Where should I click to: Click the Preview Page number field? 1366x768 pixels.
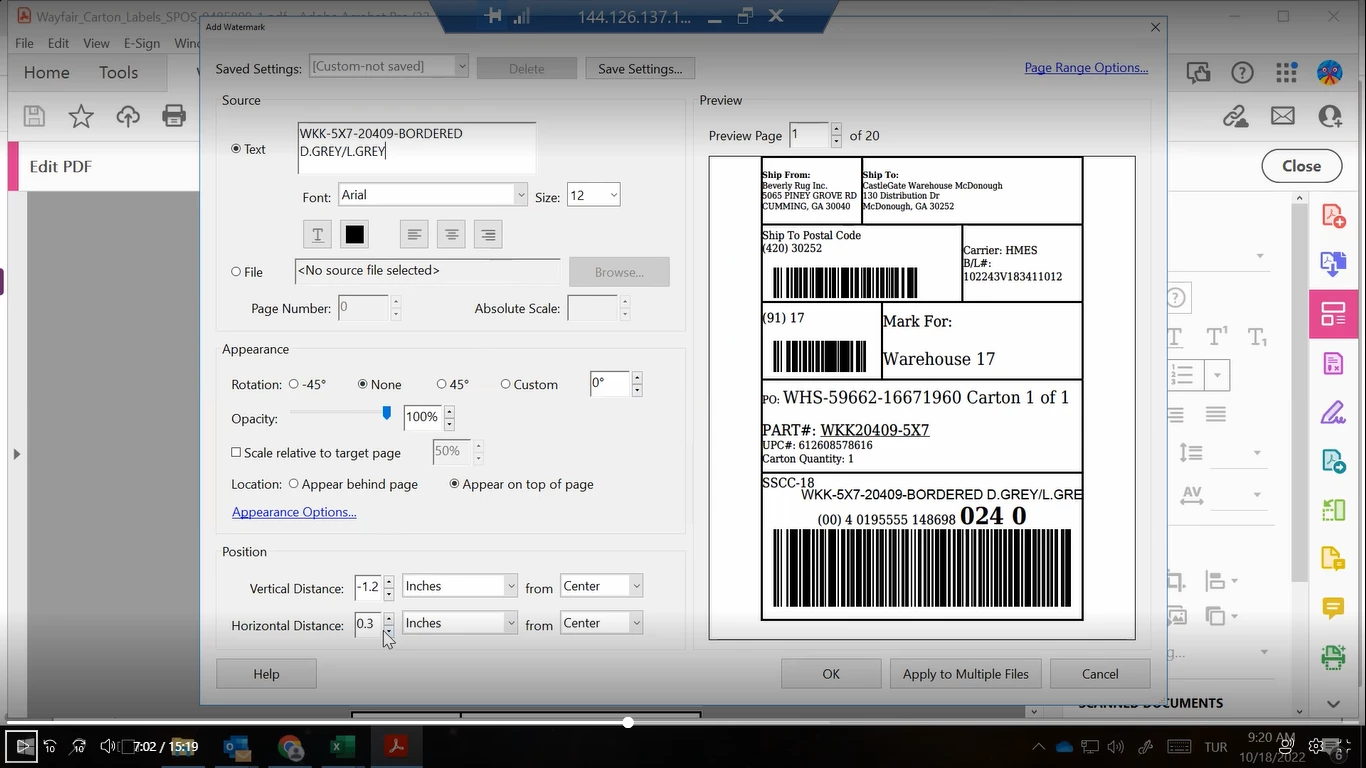(x=809, y=135)
